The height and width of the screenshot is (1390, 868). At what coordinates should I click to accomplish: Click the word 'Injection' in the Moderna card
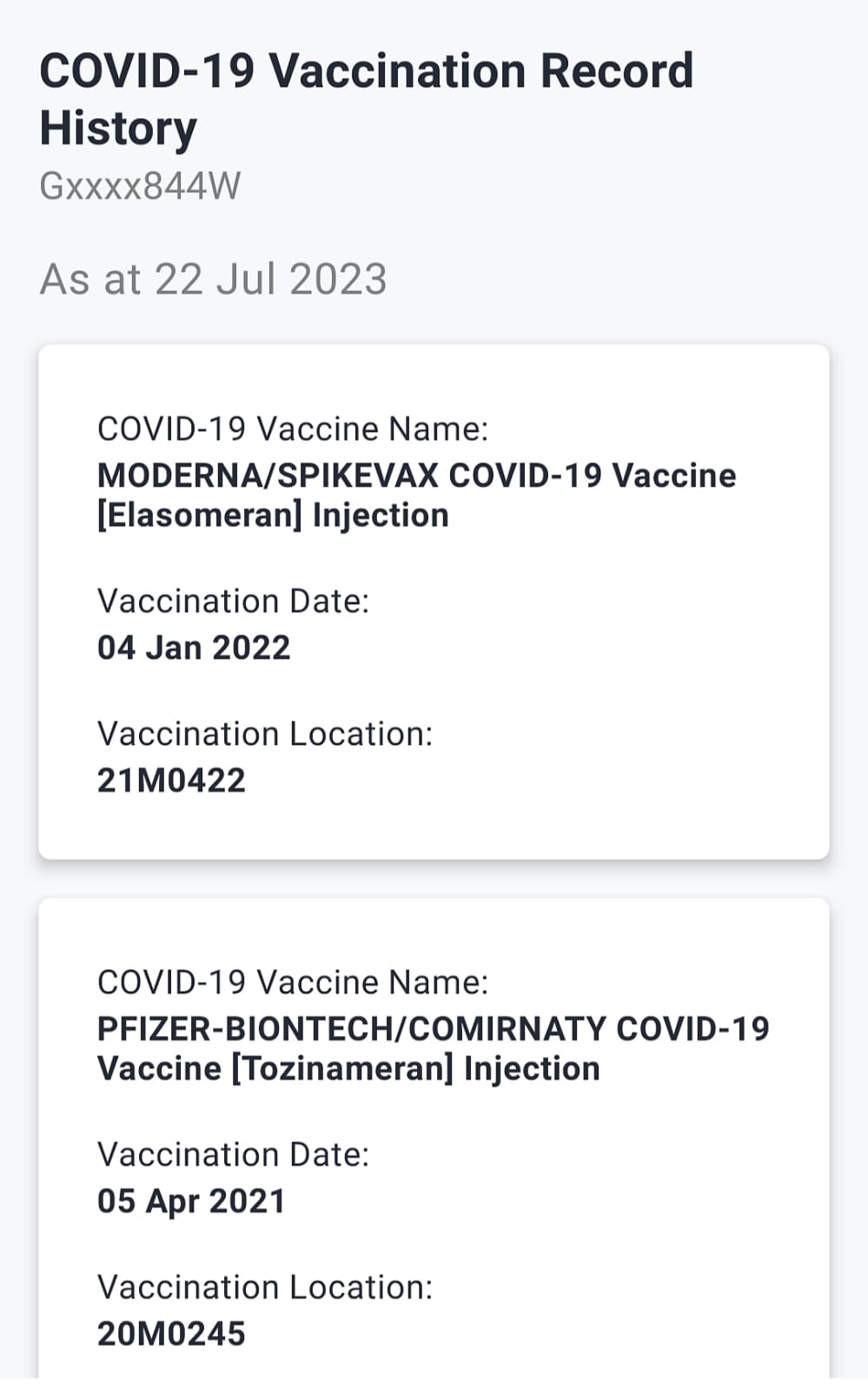[381, 515]
